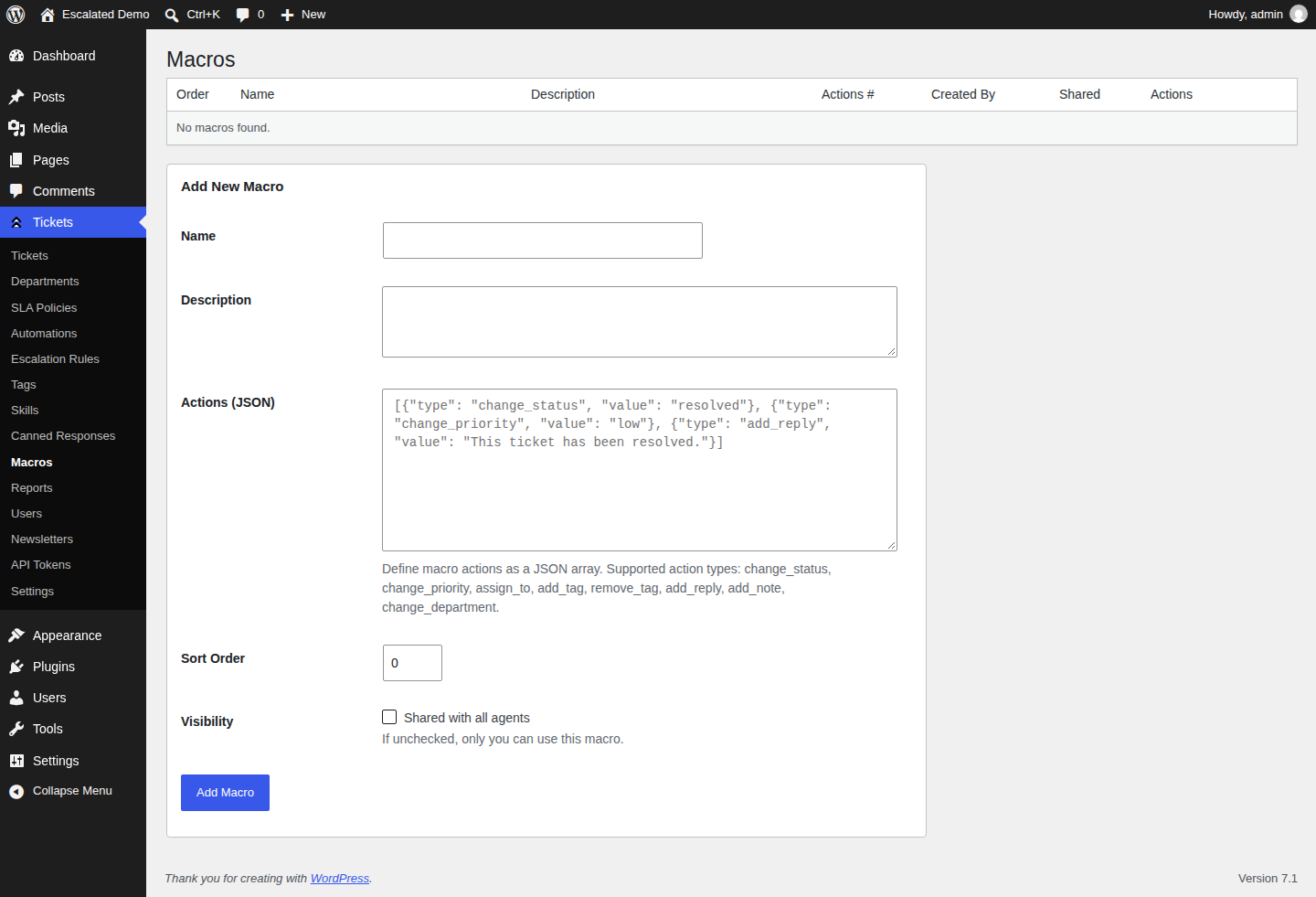Click the Comments bubble icon in sidebar
This screenshot has height=897, width=1316.
[16, 191]
